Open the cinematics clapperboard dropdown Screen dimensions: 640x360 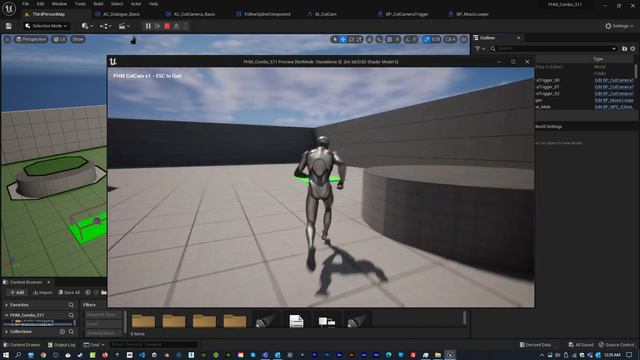coord(124,26)
